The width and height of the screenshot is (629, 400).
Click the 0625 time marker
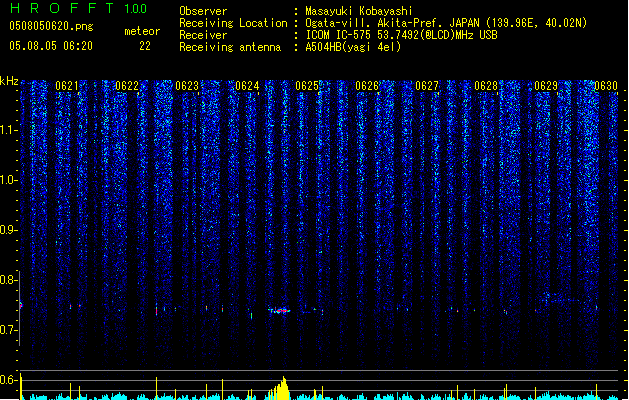307,86
